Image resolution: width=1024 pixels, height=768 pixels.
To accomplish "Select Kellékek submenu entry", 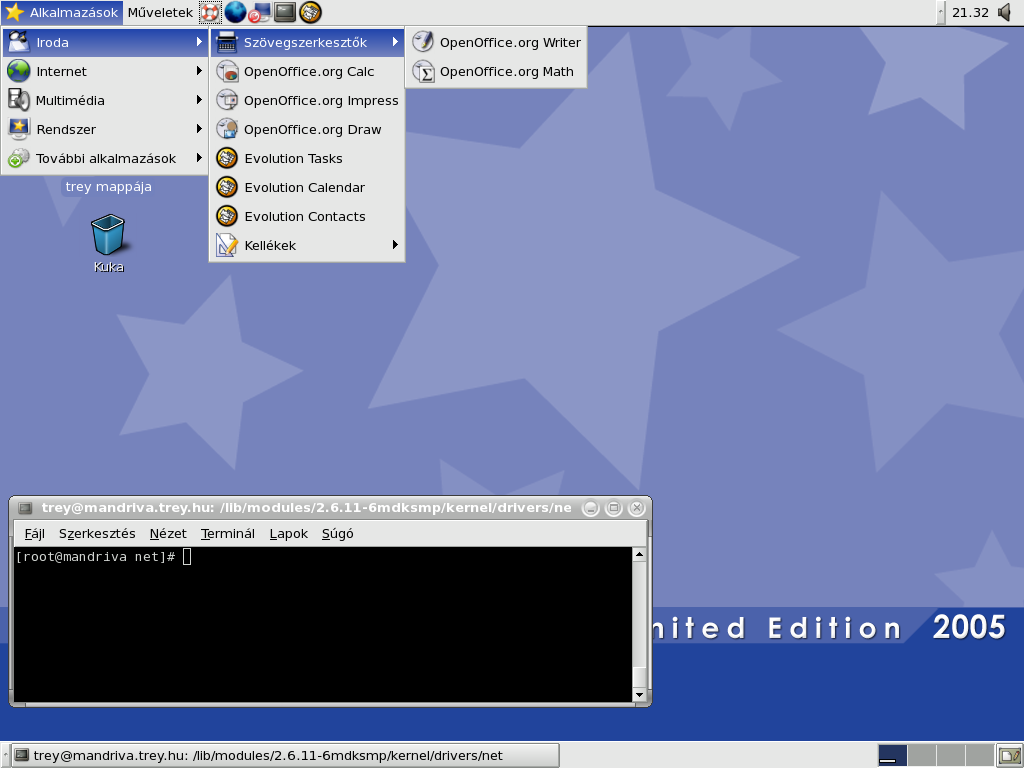I will (307, 246).
